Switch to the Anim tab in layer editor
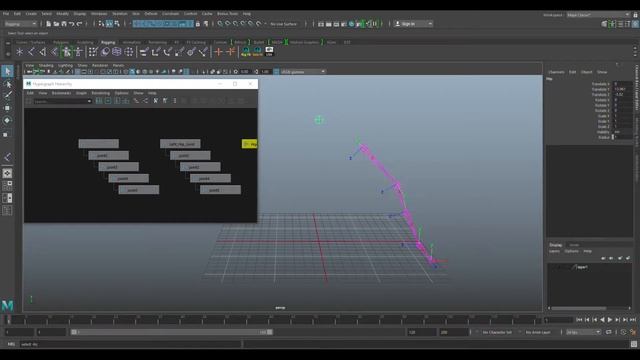 tap(574, 245)
